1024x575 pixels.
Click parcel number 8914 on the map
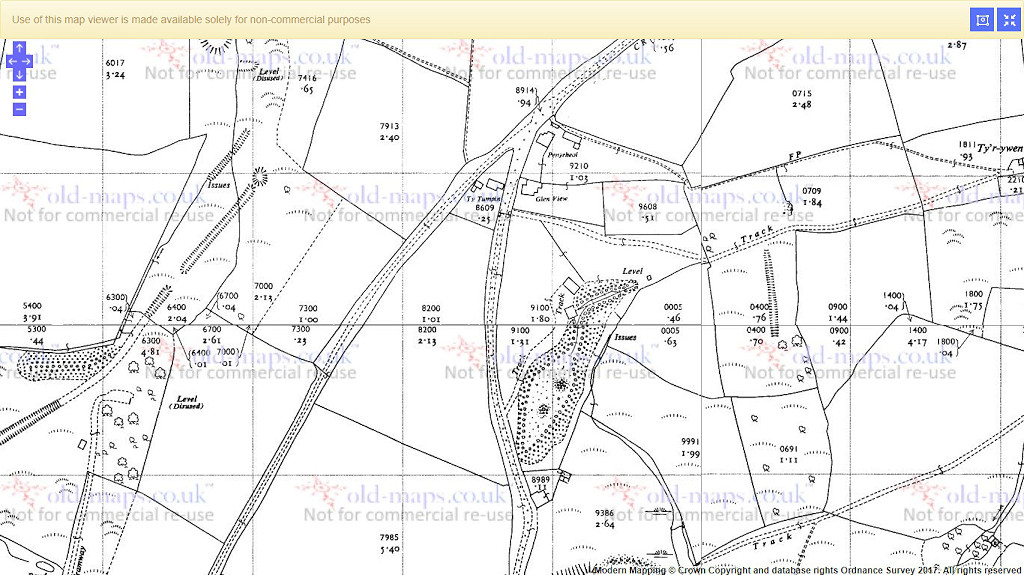[x=525, y=91]
